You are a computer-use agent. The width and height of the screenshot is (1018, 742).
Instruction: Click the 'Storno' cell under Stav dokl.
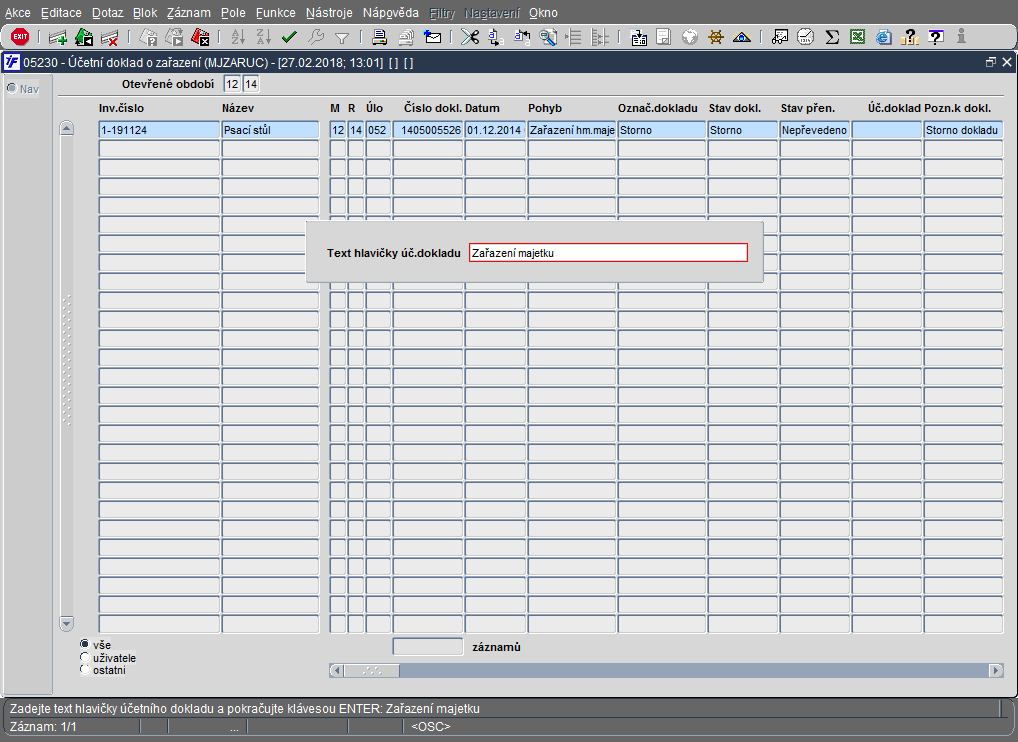(x=743, y=130)
